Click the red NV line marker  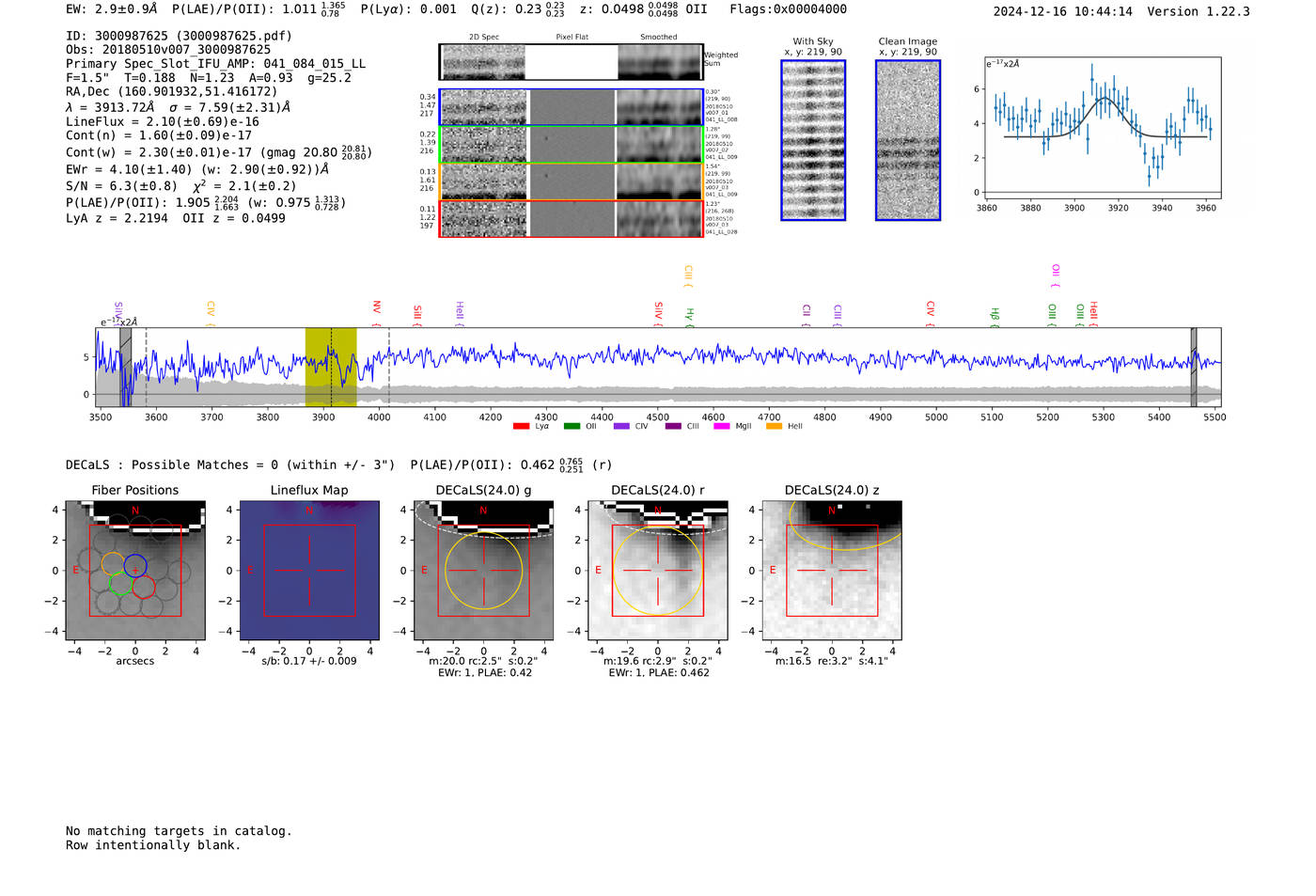pos(376,312)
